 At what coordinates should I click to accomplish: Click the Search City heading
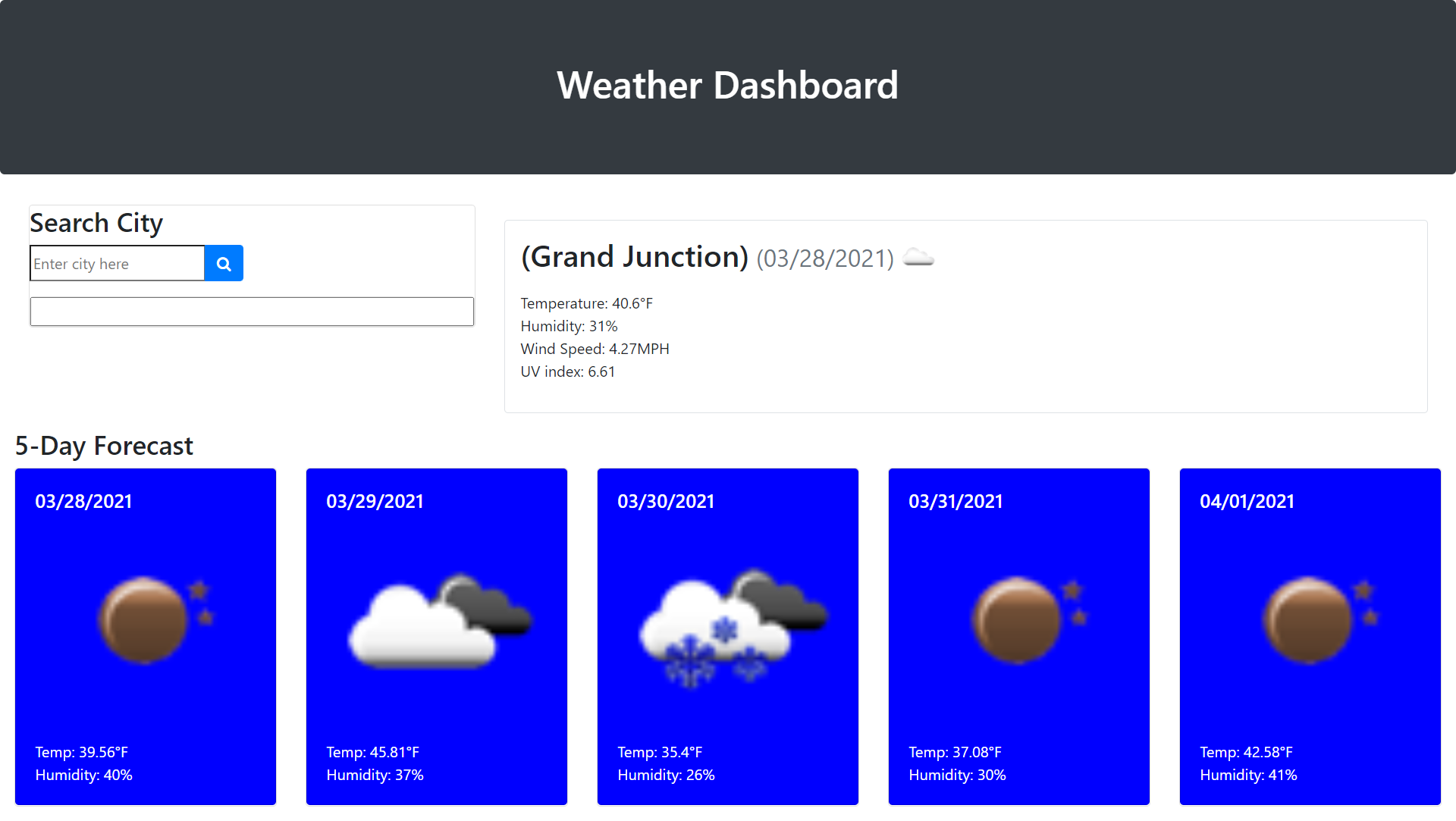pos(96,223)
